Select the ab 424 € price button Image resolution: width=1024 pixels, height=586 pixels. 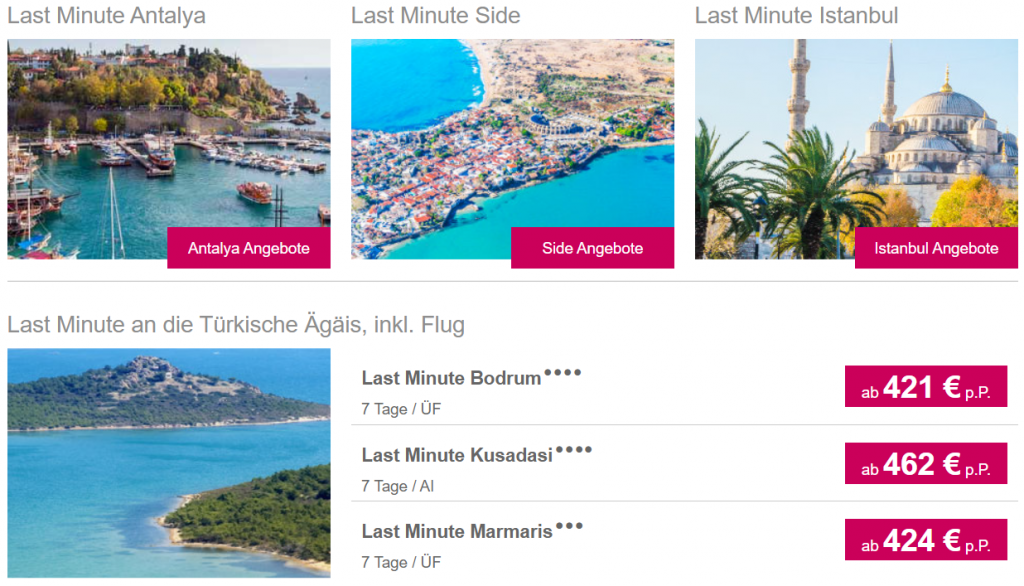tap(925, 540)
